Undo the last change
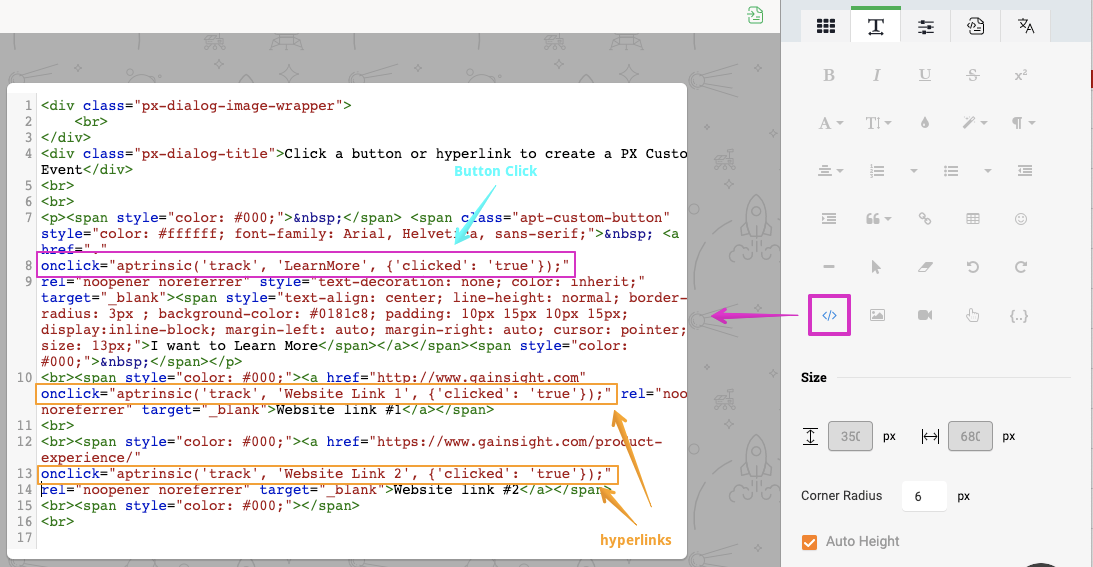Screen dimensions: 1093x567 pos(973,267)
